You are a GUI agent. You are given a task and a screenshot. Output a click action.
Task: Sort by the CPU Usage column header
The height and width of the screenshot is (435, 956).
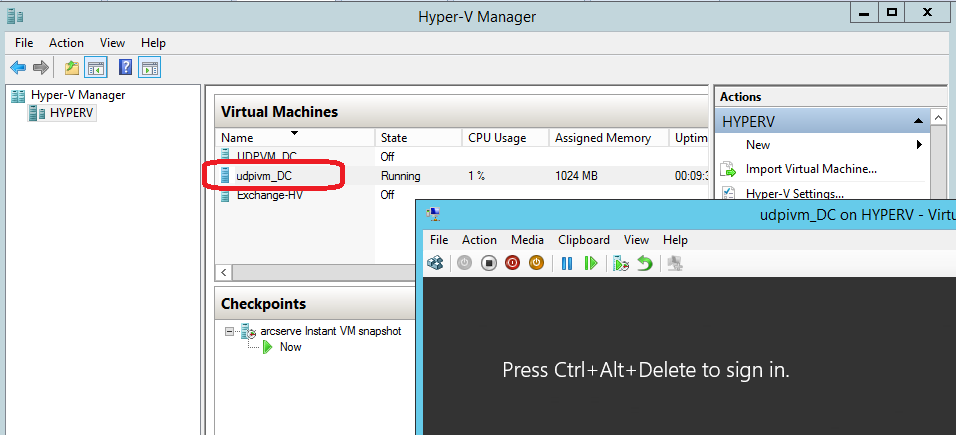pyautogui.click(x=505, y=138)
